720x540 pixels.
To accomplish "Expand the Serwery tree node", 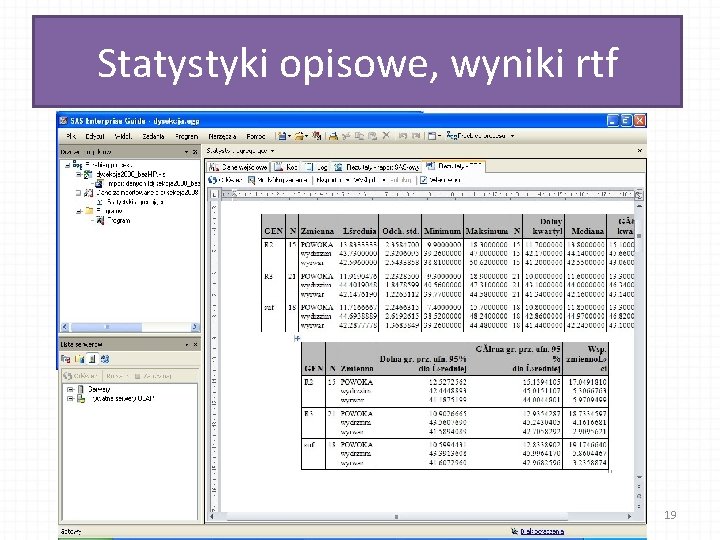I will point(70,389).
